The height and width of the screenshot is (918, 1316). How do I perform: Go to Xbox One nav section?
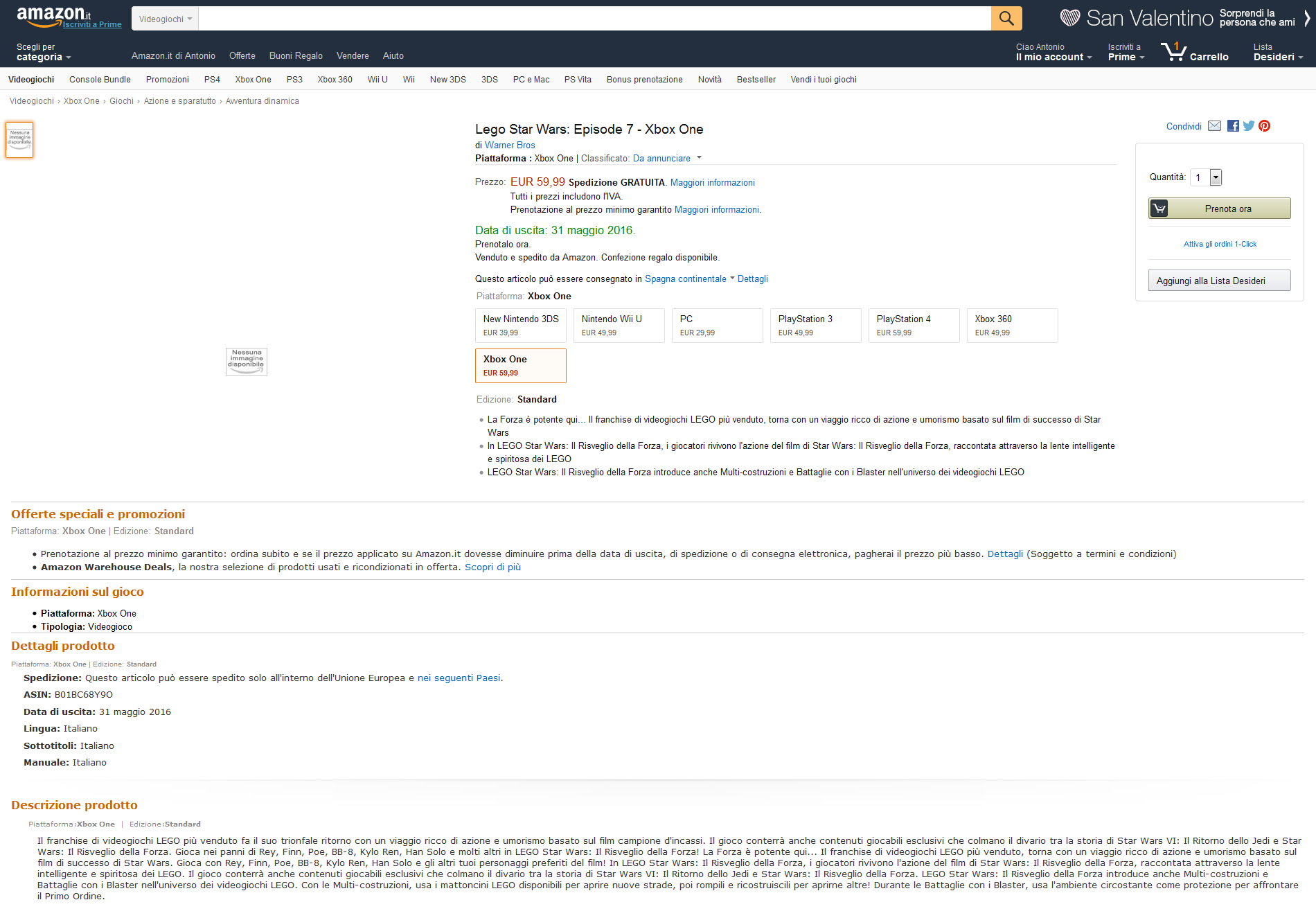253,80
